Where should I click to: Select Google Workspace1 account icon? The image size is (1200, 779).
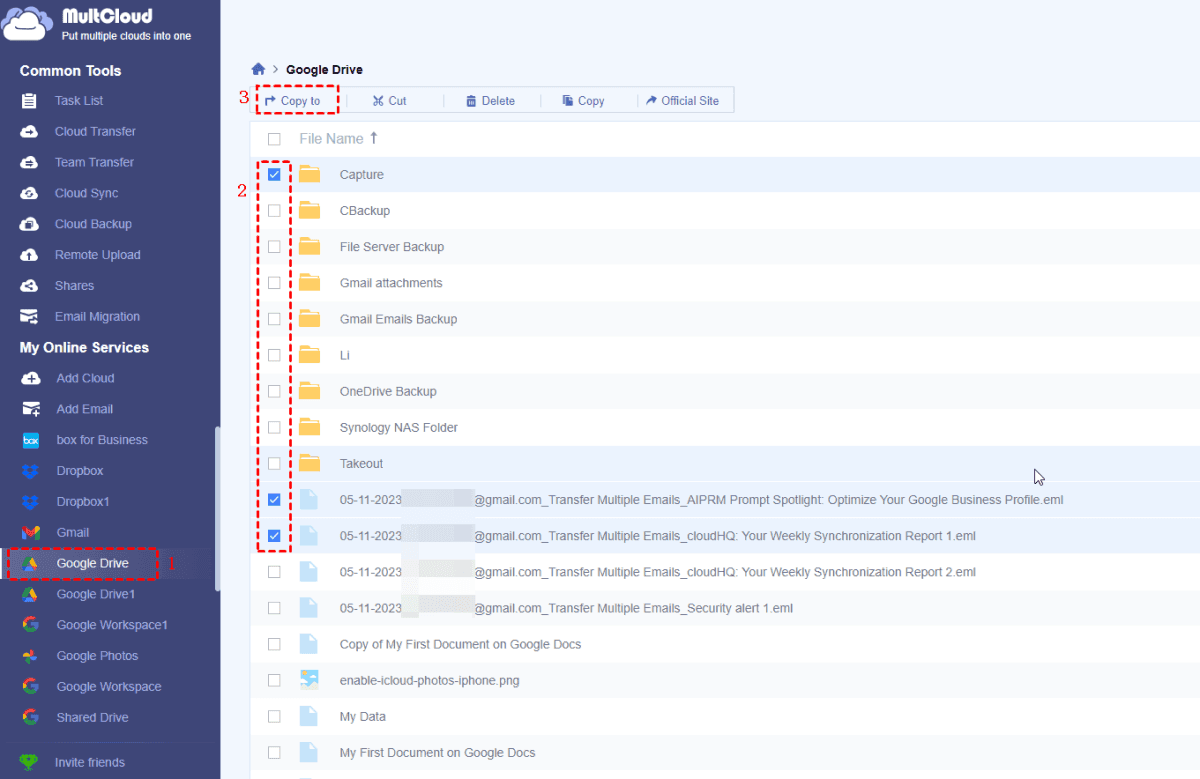31,625
